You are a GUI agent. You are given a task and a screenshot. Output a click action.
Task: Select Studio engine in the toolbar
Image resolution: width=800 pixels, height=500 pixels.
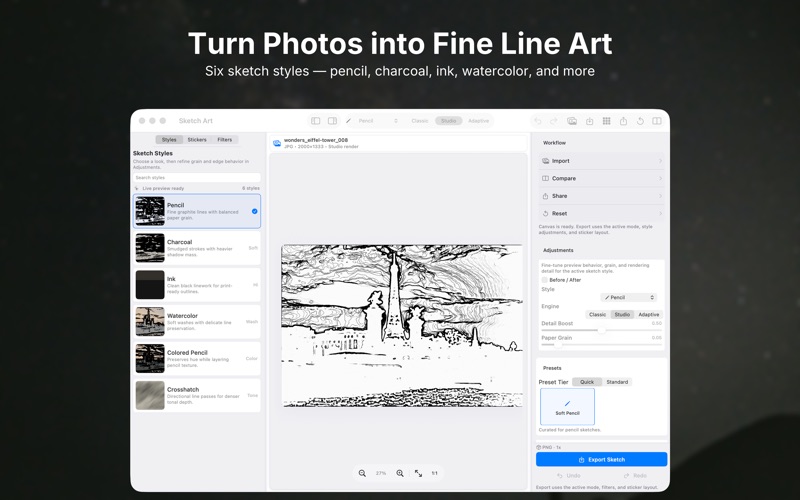click(448, 121)
